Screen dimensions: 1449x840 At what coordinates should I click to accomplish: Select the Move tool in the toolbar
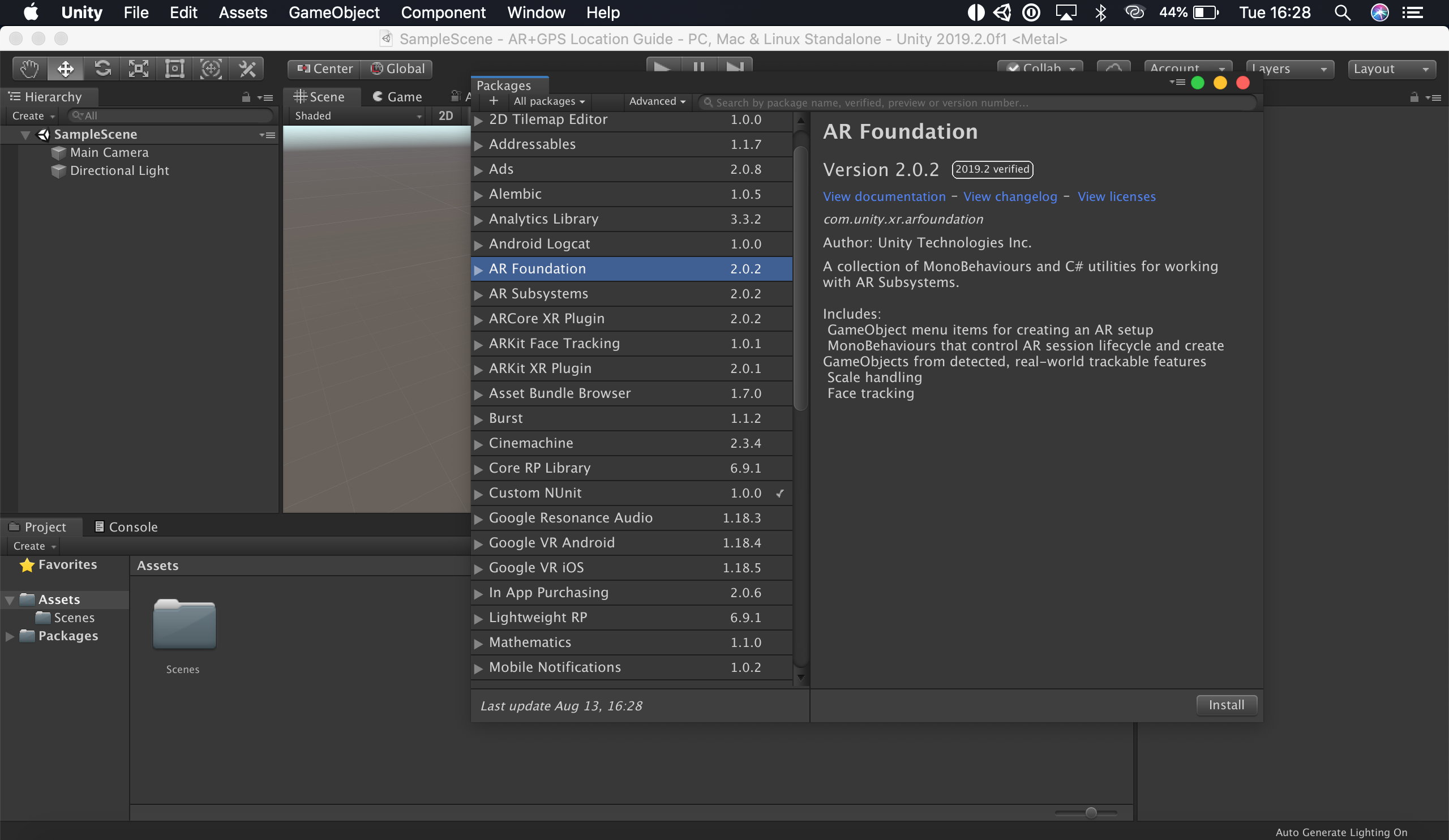(65, 68)
